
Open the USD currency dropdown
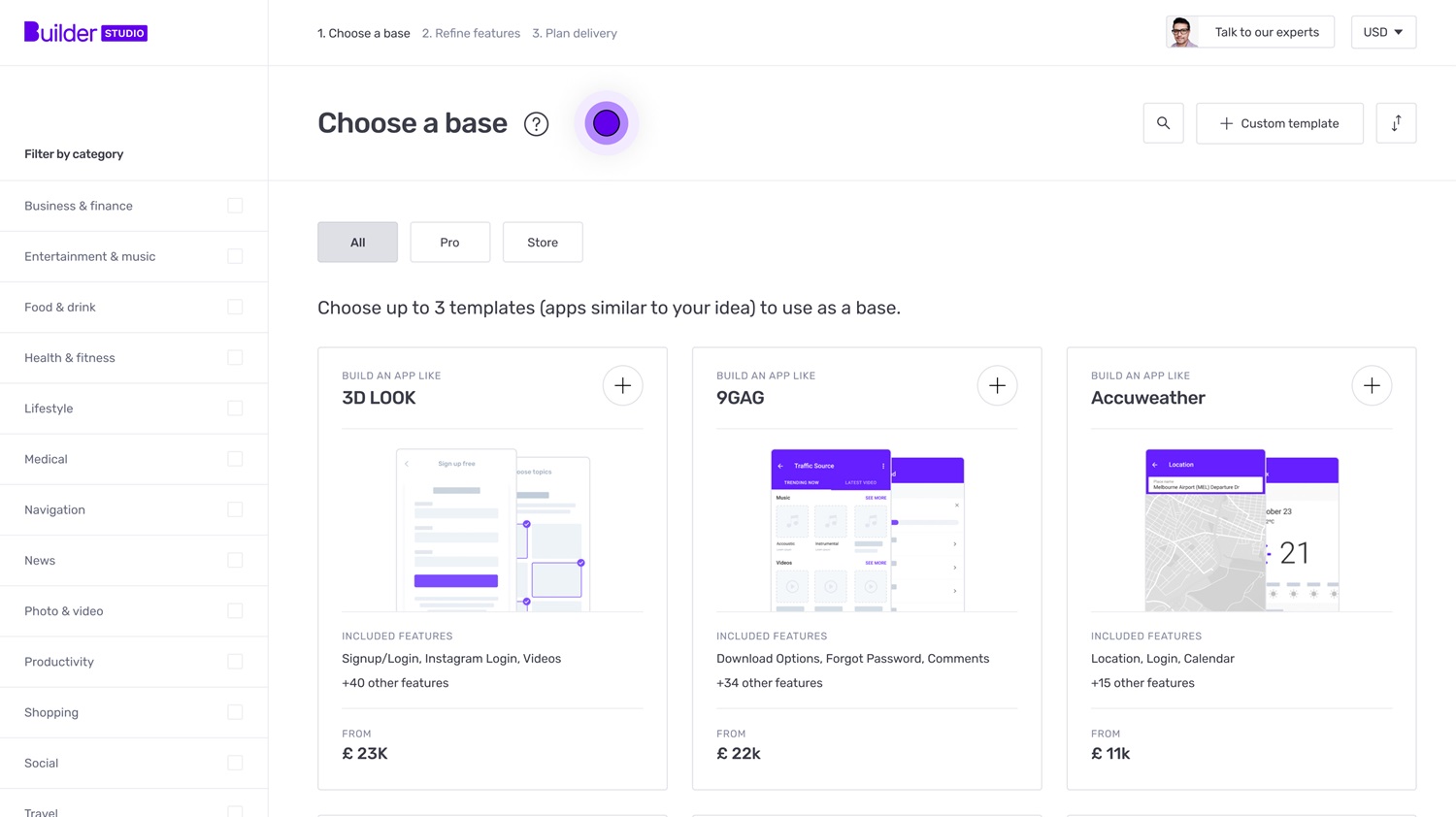pos(1383,32)
